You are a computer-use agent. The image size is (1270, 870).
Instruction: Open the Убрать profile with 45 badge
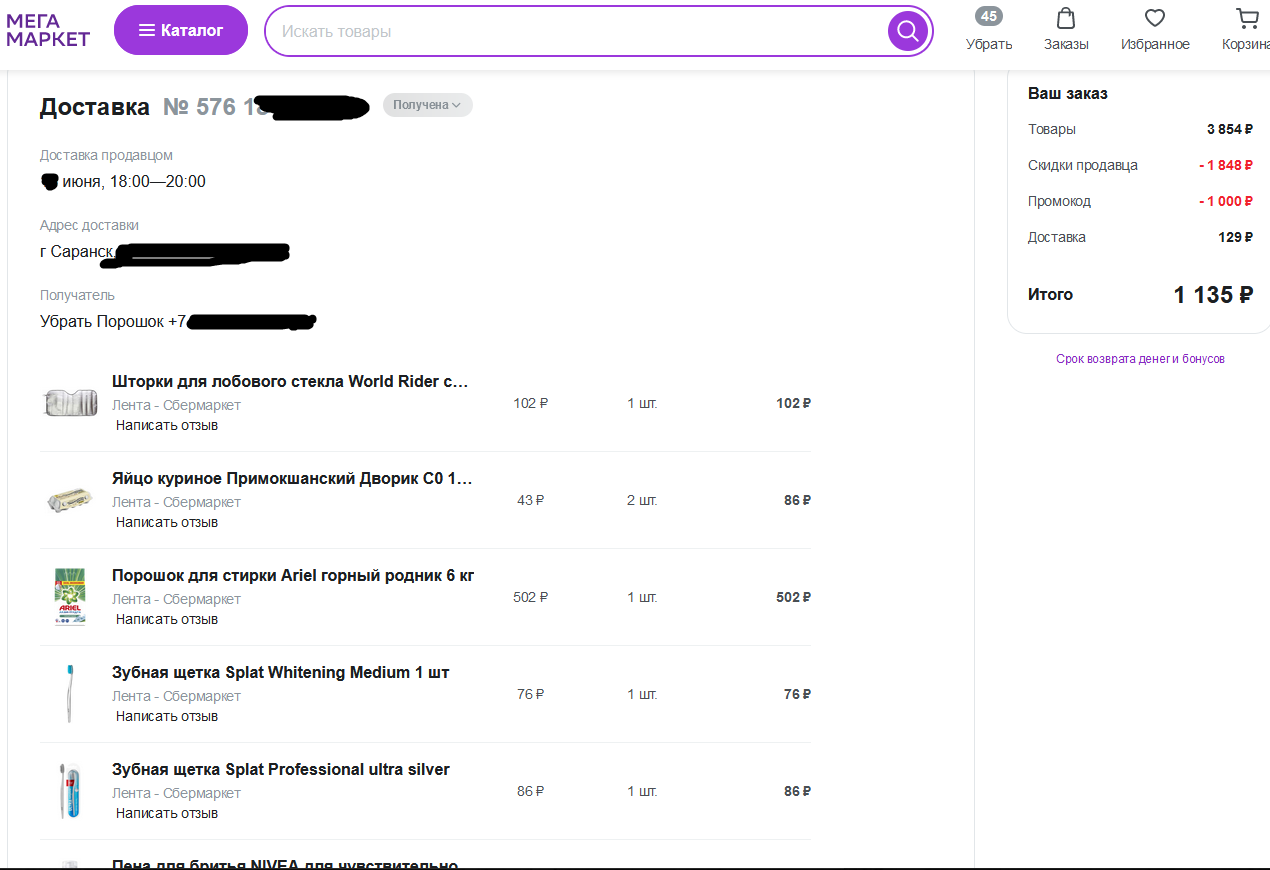click(989, 30)
